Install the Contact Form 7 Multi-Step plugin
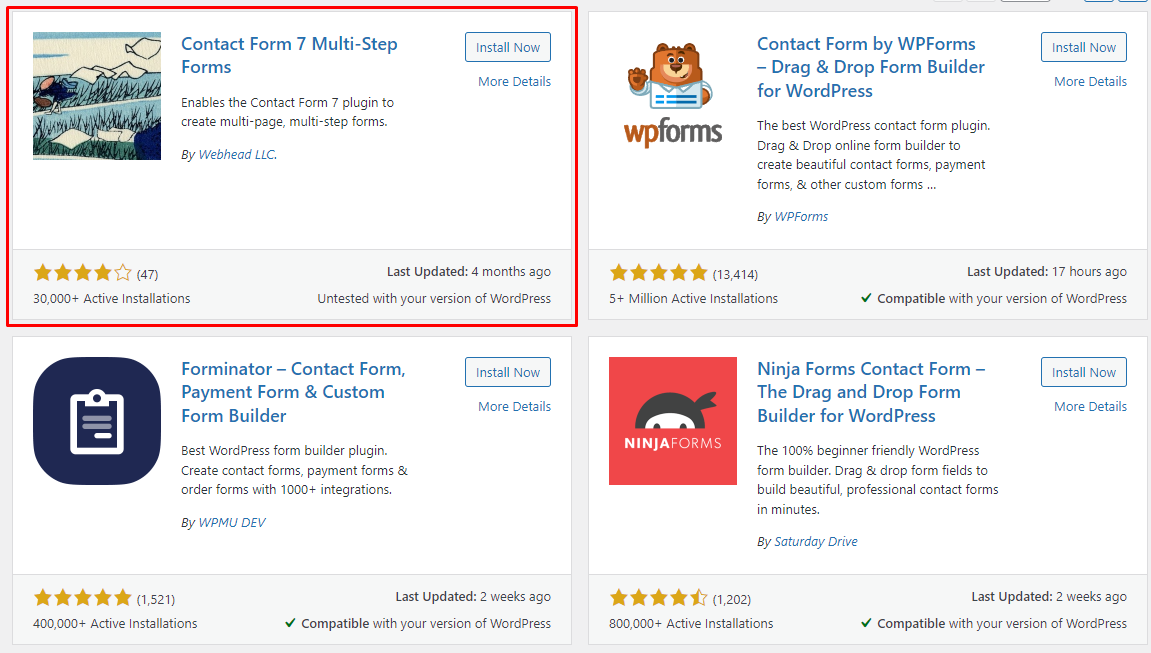Screen dimensions: 1151x653 [x=508, y=48]
